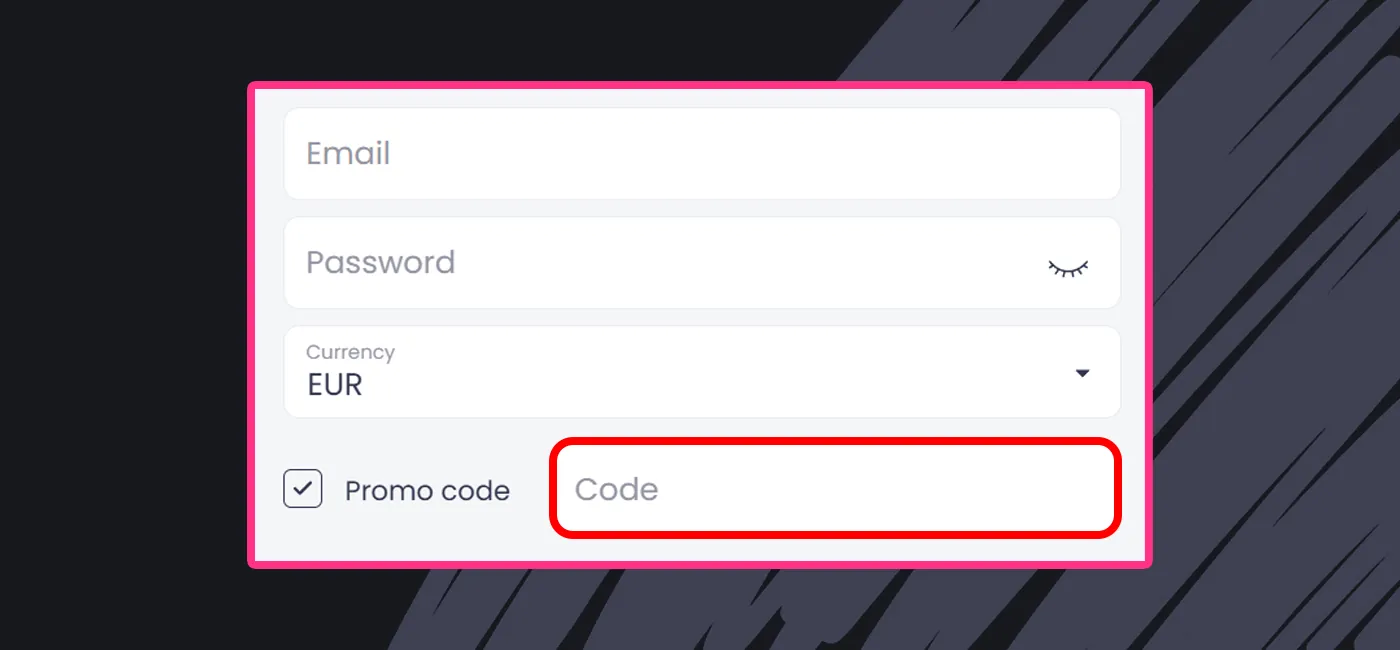Click the small "Currency" field label
Image resolution: width=1400 pixels, height=650 pixels.
(350, 352)
